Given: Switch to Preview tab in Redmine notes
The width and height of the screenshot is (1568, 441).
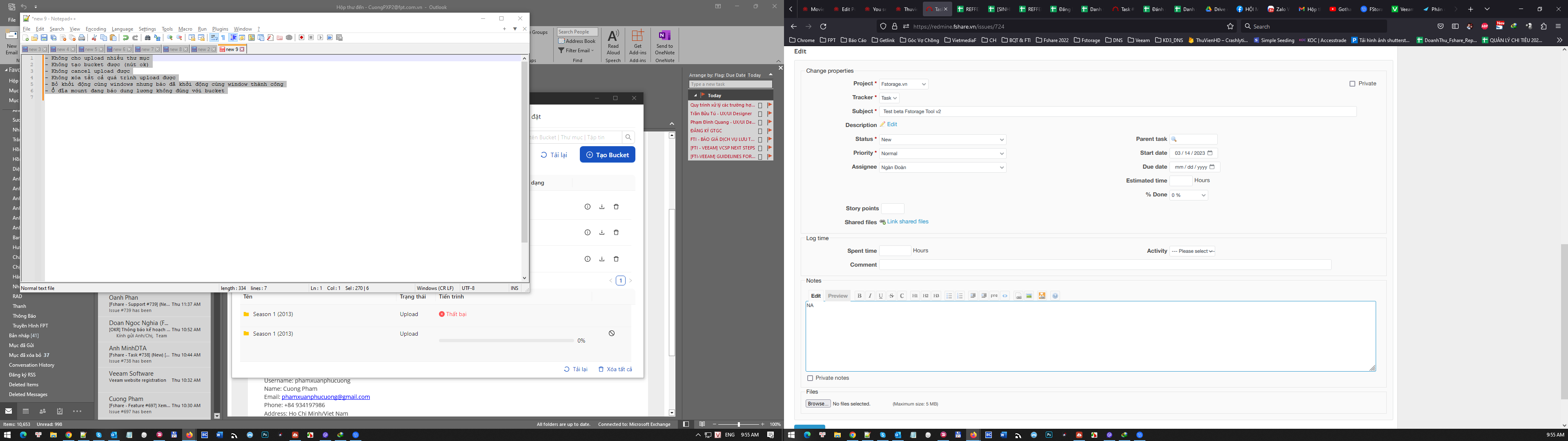Looking at the screenshot, I should click(x=837, y=296).
